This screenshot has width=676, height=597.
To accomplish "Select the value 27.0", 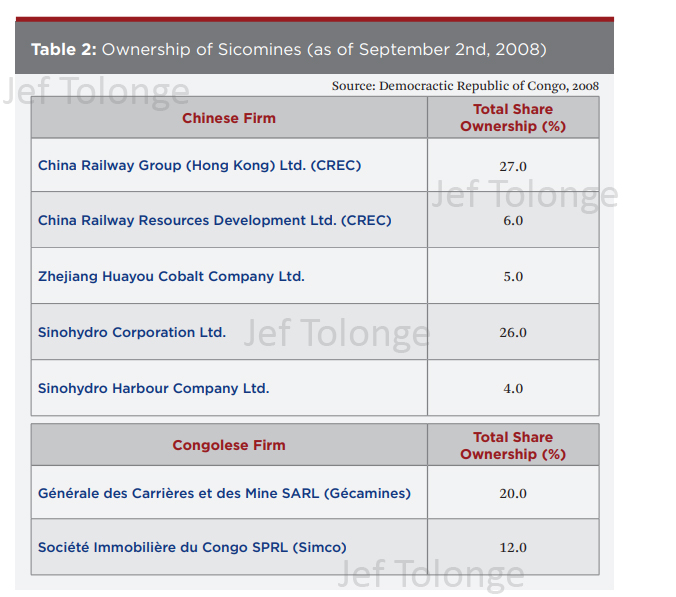I will (513, 166).
